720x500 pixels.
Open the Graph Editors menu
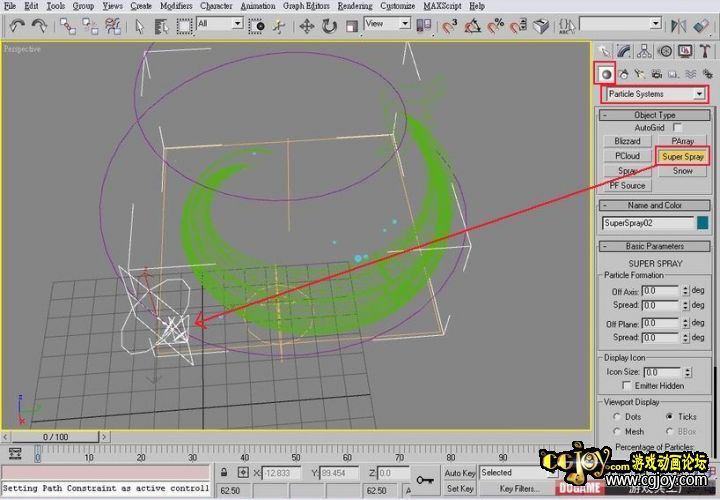[306, 6]
